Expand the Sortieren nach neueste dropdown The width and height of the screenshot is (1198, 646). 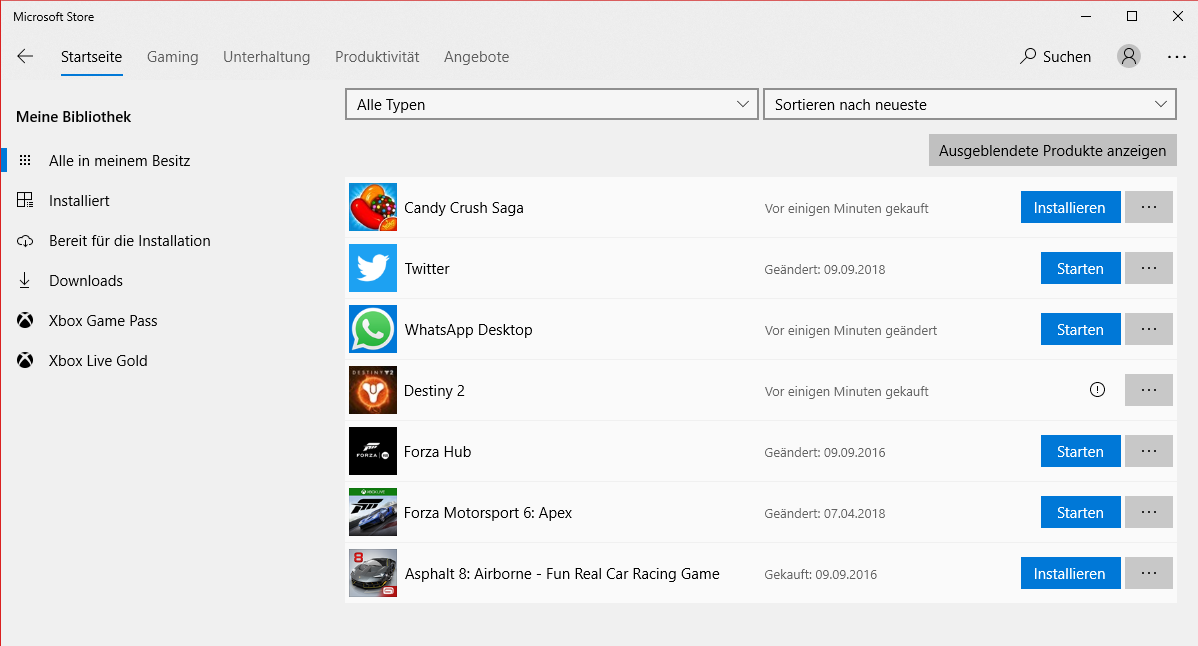click(970, 105)
